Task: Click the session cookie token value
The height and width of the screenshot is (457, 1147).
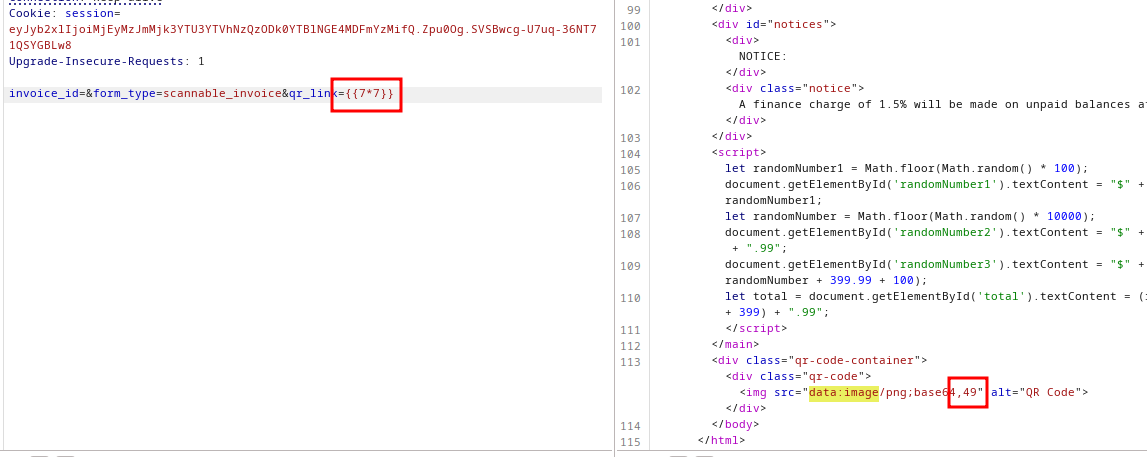Action: 300,30
